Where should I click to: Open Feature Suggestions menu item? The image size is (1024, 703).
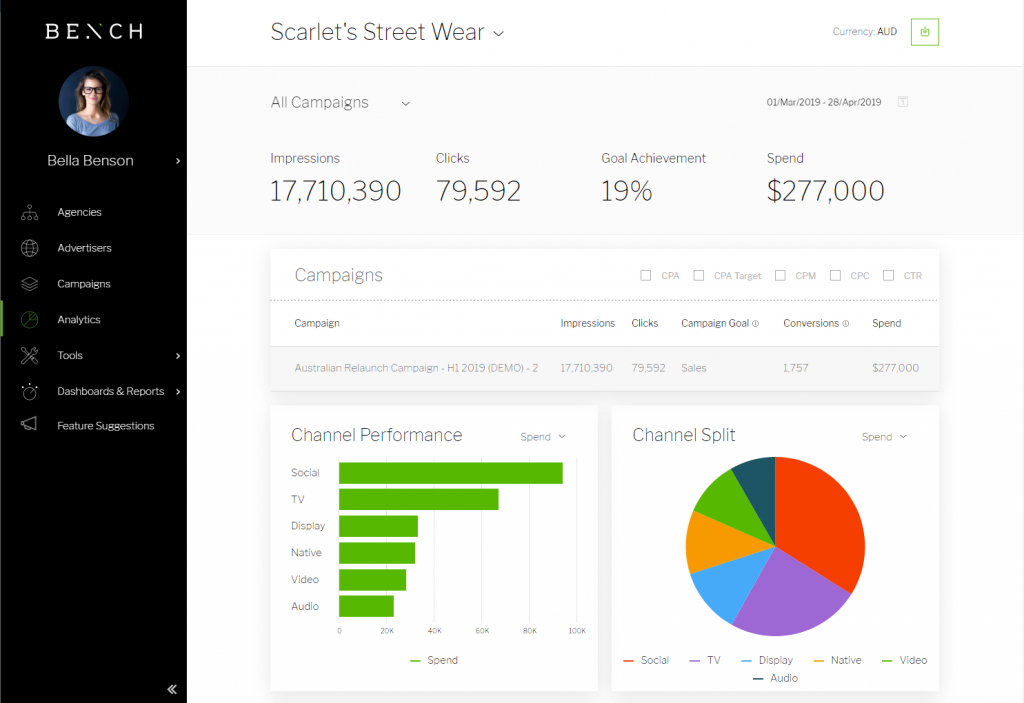click(x=106, y=426)
